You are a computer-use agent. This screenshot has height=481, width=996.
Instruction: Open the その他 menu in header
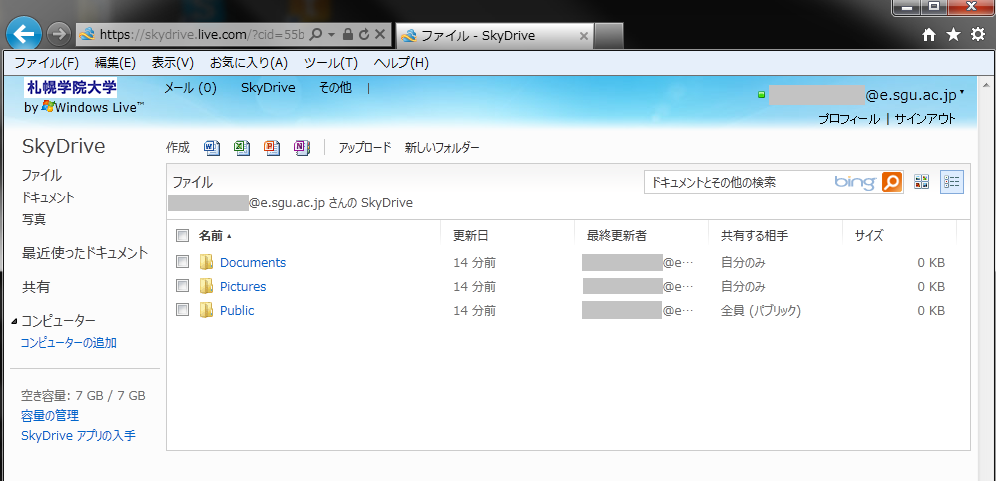click(x=335, y=88)
